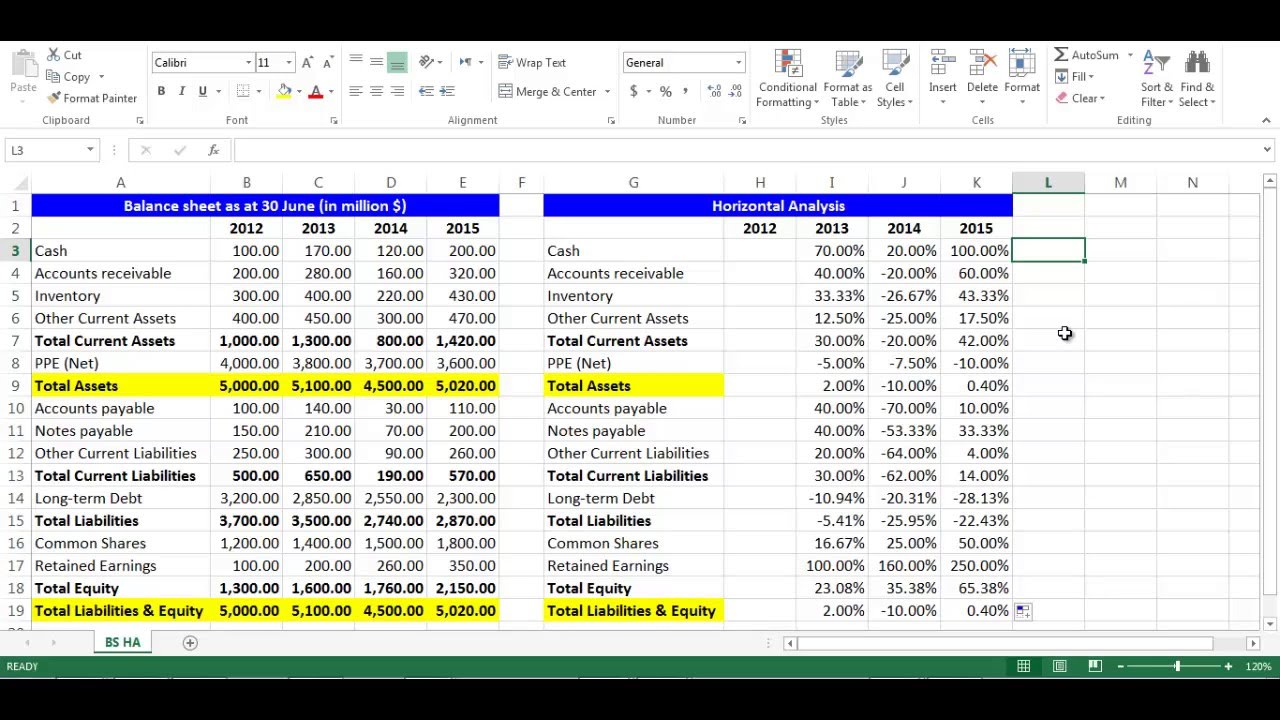Increase font size with the large A button
The height and width of the screenshot is (720, 1280).
click(308, 63)
